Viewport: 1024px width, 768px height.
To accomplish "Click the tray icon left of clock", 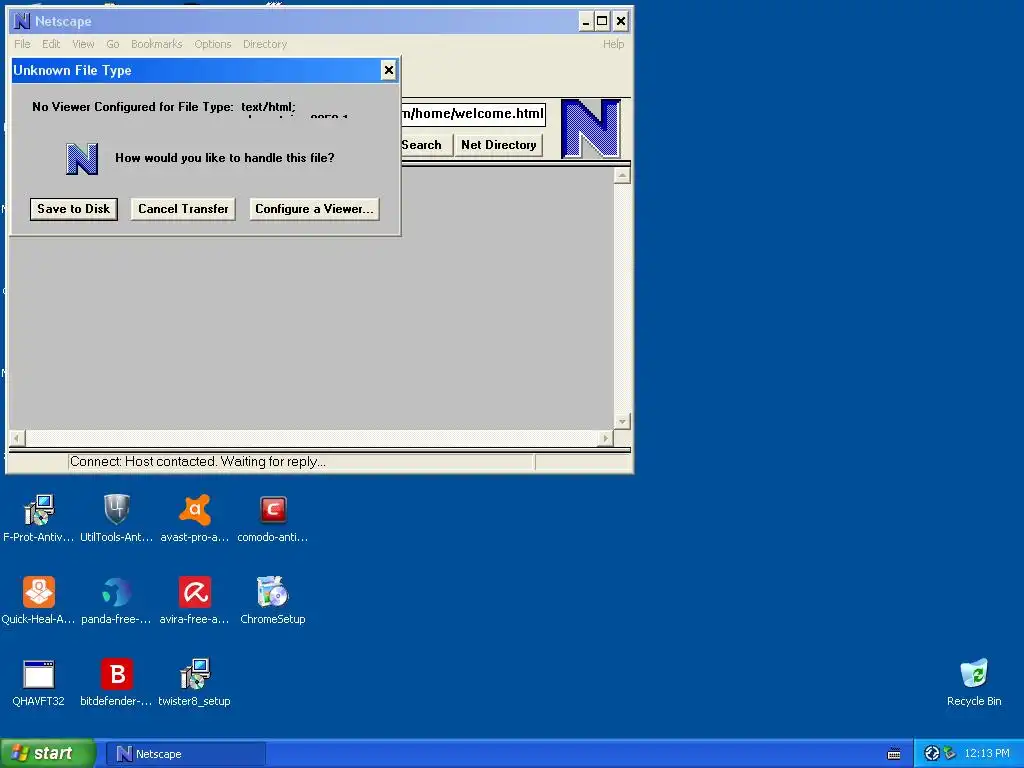I will 950,754.
